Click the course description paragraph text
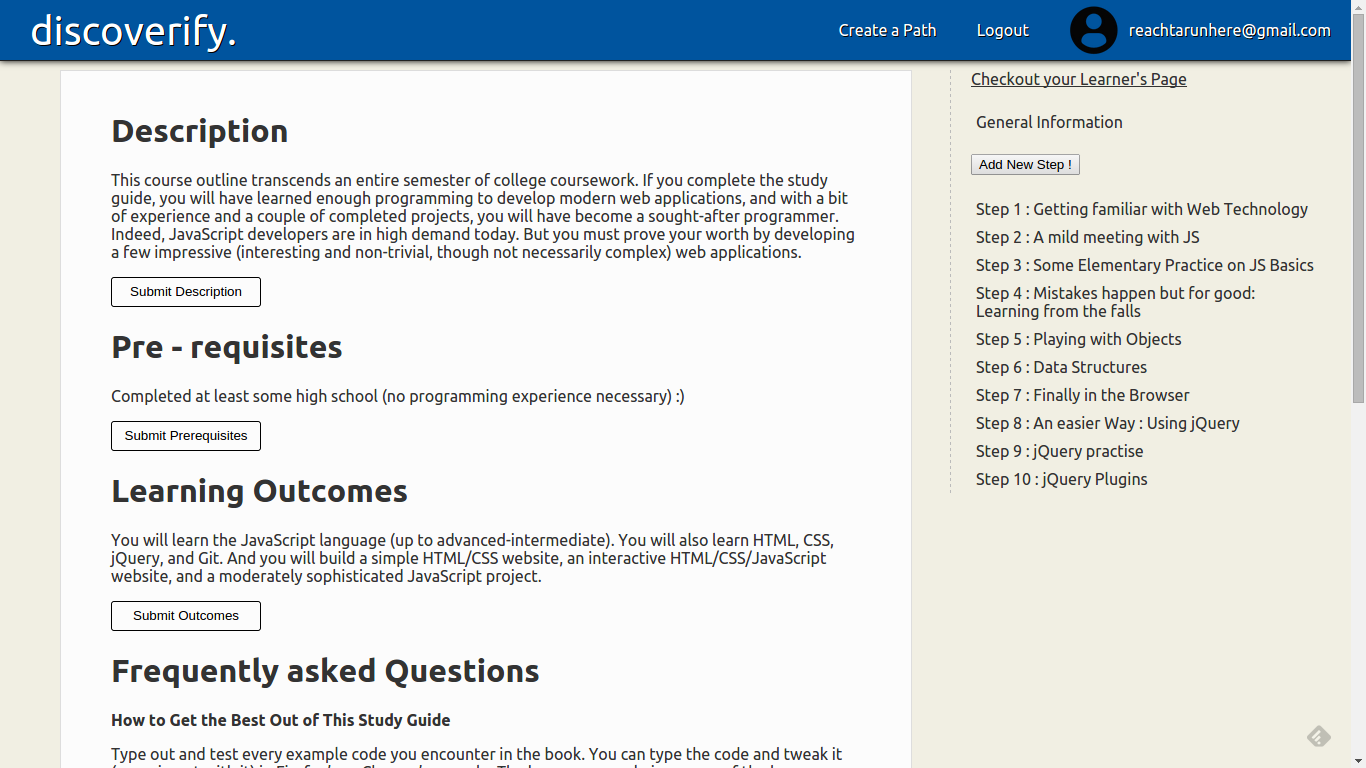Image resolution: width=1366 pixels, height=768 pixels. click(483, 216)
